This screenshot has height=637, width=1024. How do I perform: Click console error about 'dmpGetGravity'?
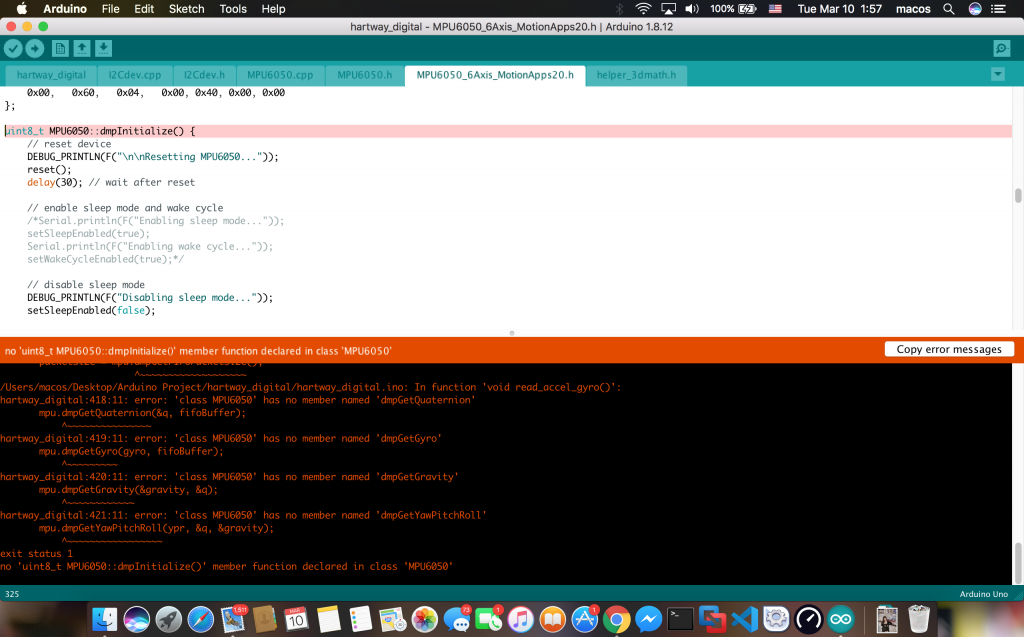[x=229, y=477]
